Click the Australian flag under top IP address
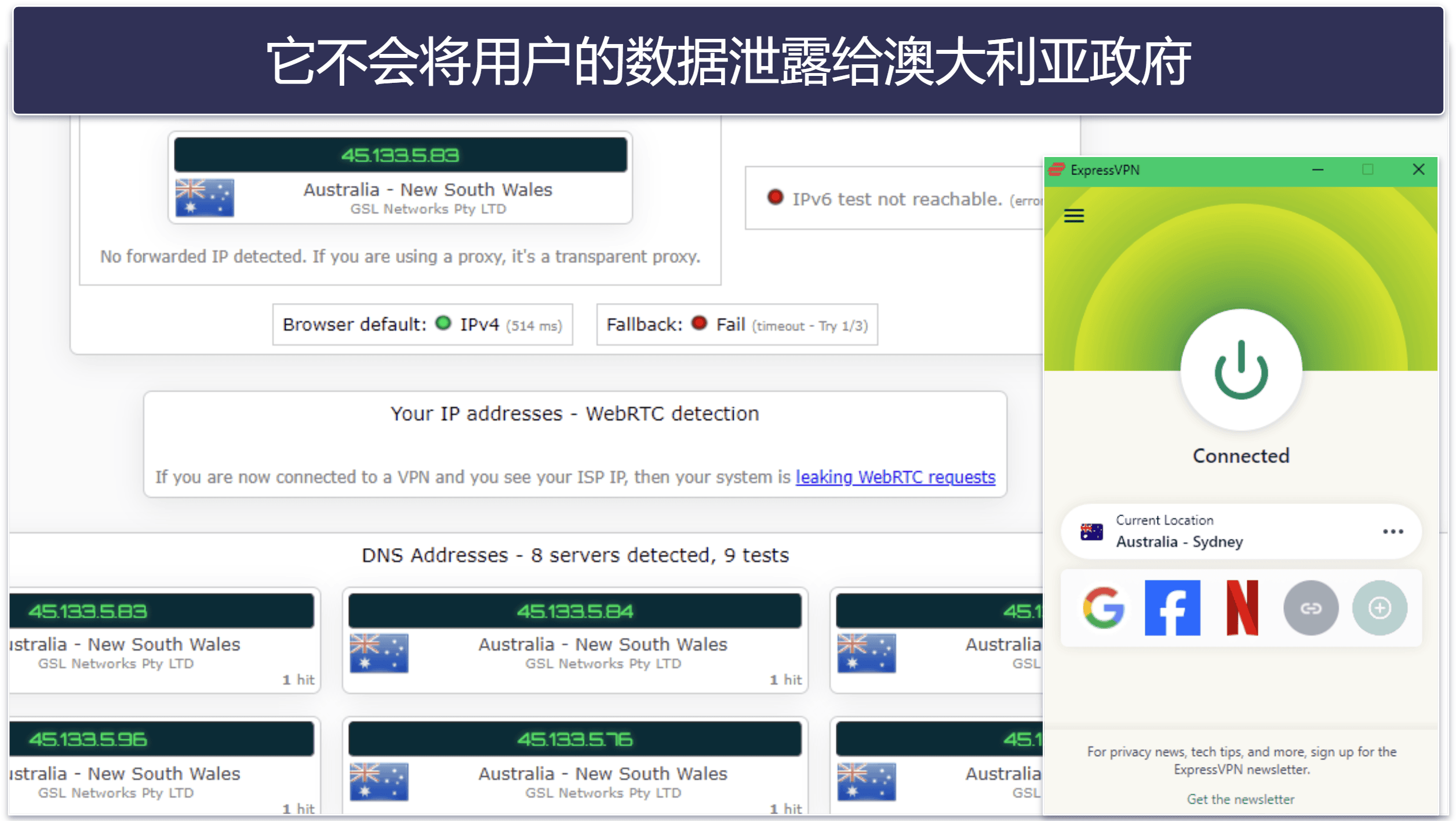The height and width of the screenshot is (821, 1456). pos(205,198)
